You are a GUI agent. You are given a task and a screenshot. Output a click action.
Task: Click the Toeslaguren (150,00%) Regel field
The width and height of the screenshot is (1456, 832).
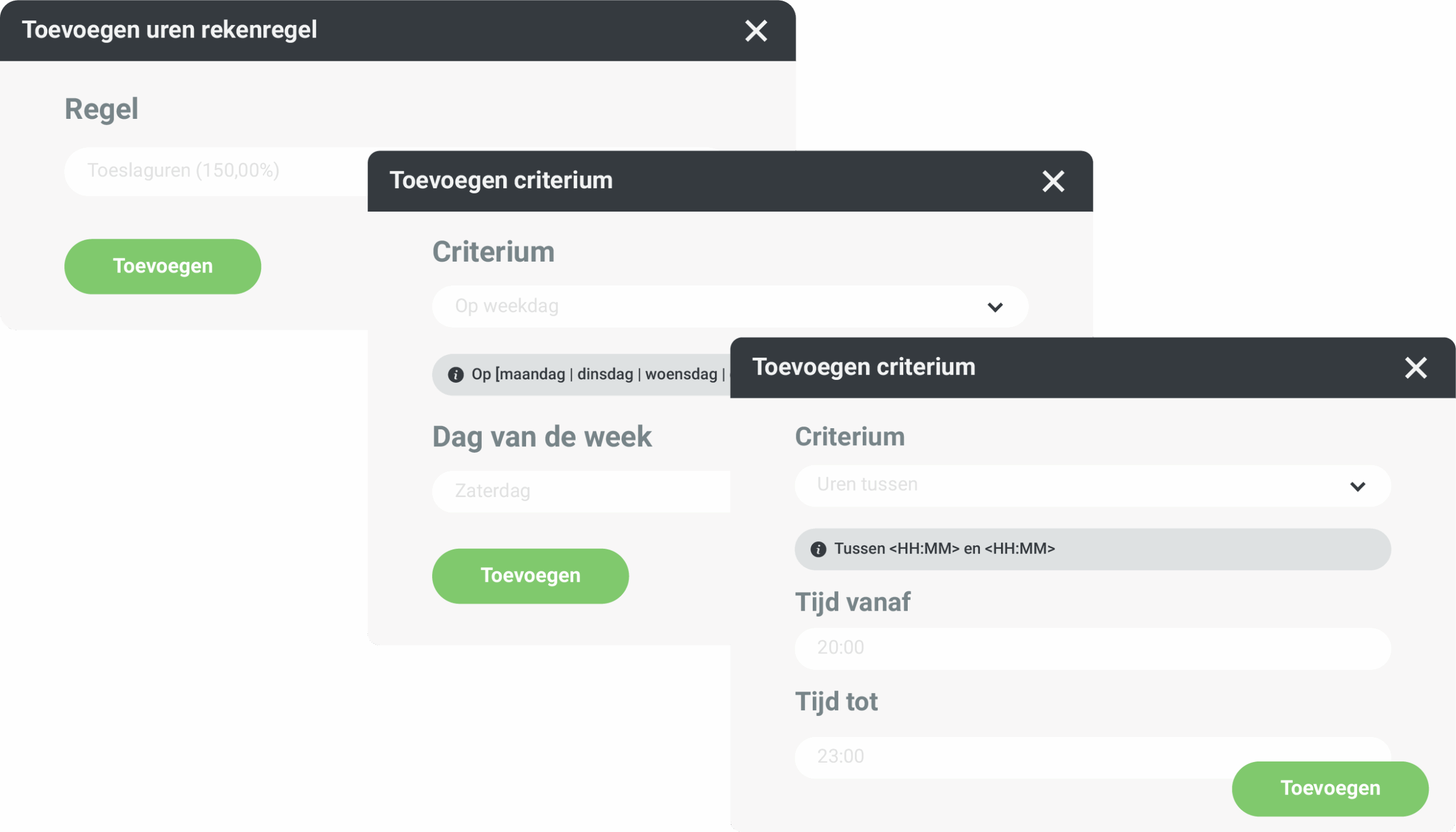coord(217,171)
